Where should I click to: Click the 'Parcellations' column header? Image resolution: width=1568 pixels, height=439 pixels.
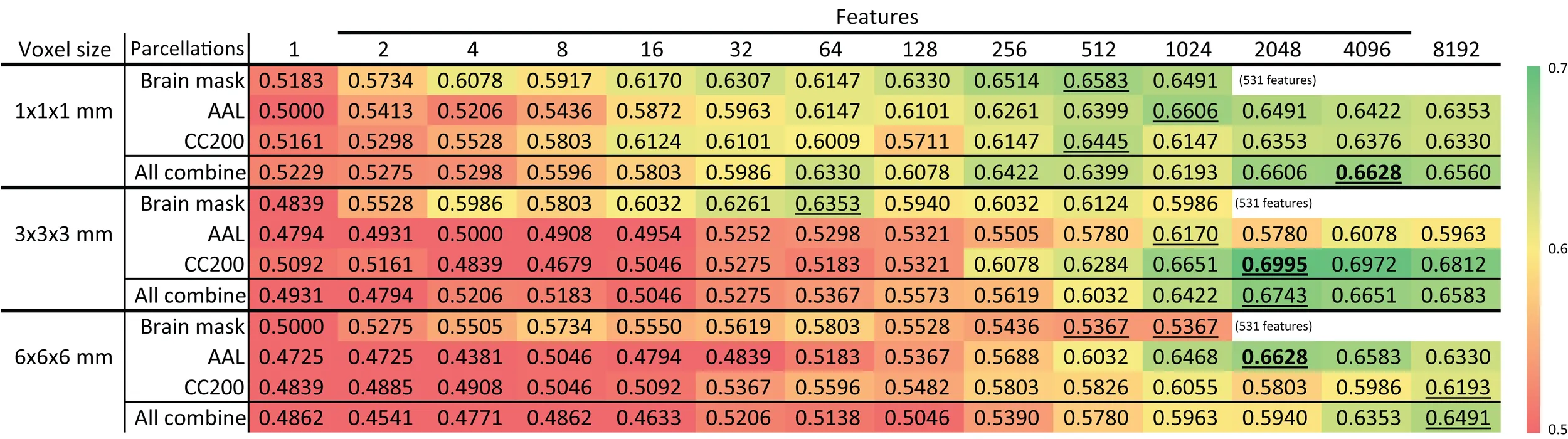(187, 49)
